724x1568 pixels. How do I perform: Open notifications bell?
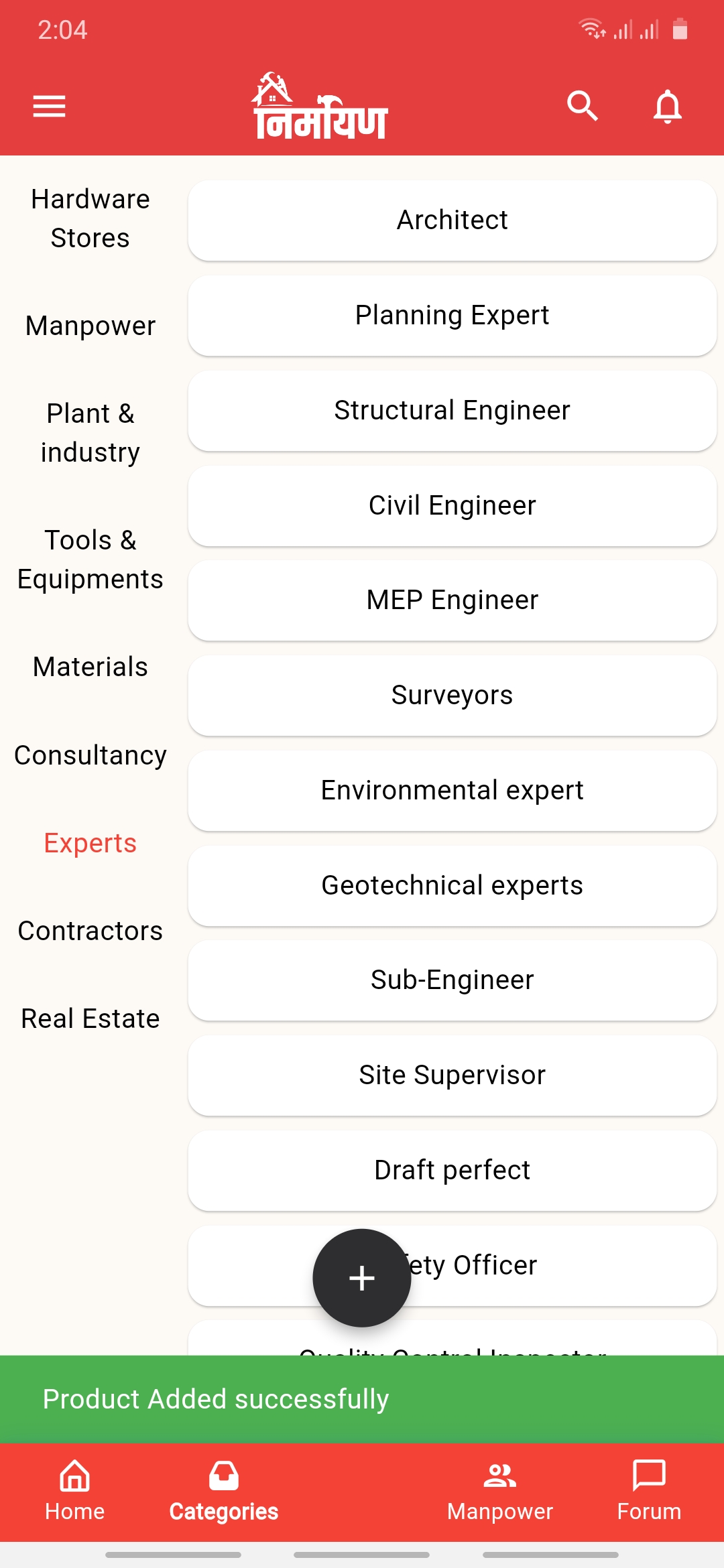[x=667, y=106]
